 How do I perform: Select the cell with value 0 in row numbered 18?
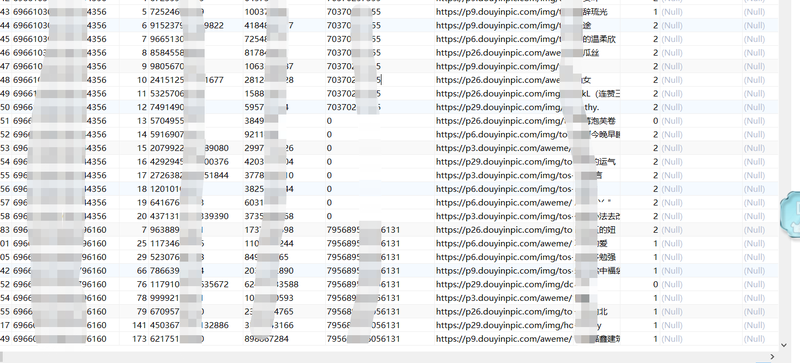coord(380,189)
